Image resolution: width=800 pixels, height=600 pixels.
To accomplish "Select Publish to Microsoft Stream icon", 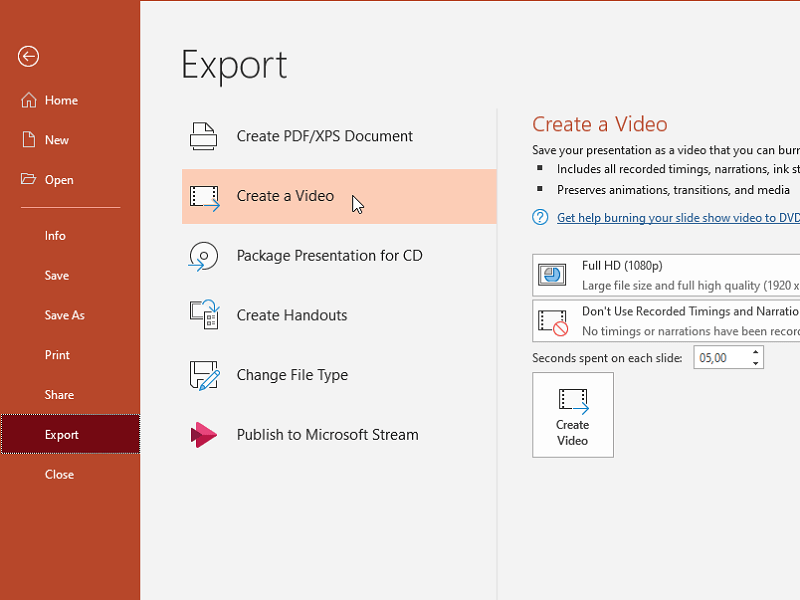I will pyautogui.click(x=203, y=435).
